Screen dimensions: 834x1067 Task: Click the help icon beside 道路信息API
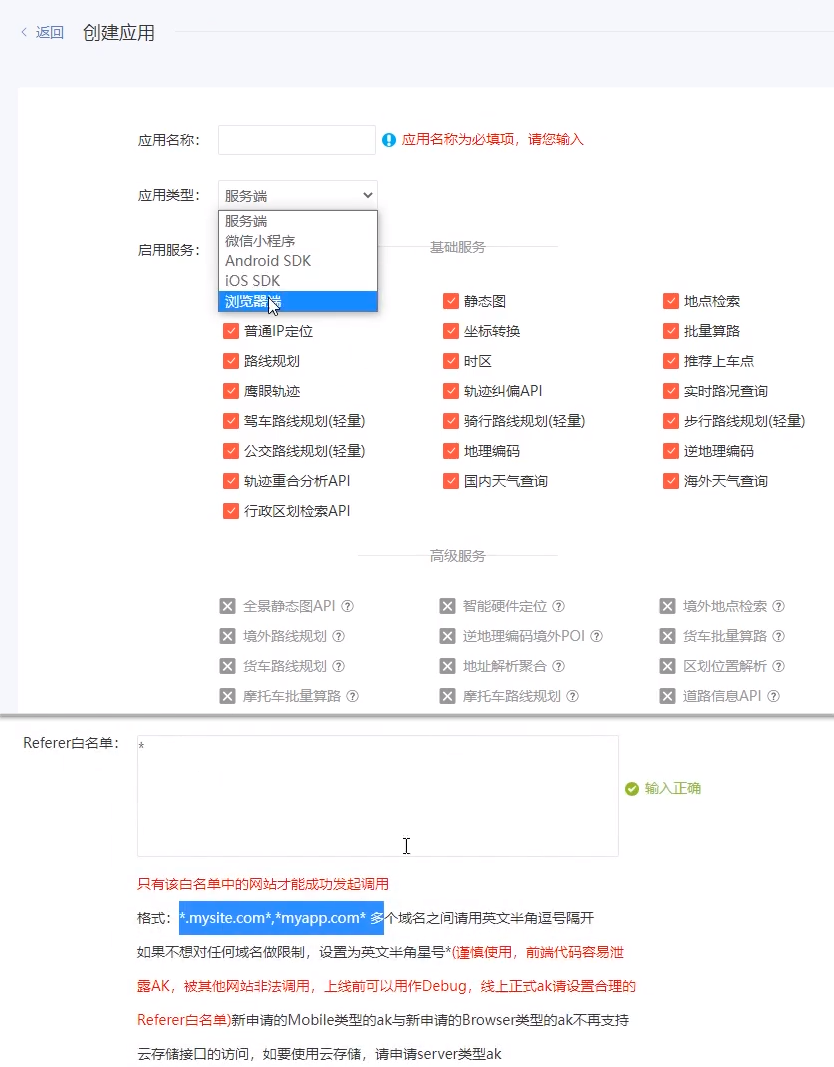(x=773, y=695)
